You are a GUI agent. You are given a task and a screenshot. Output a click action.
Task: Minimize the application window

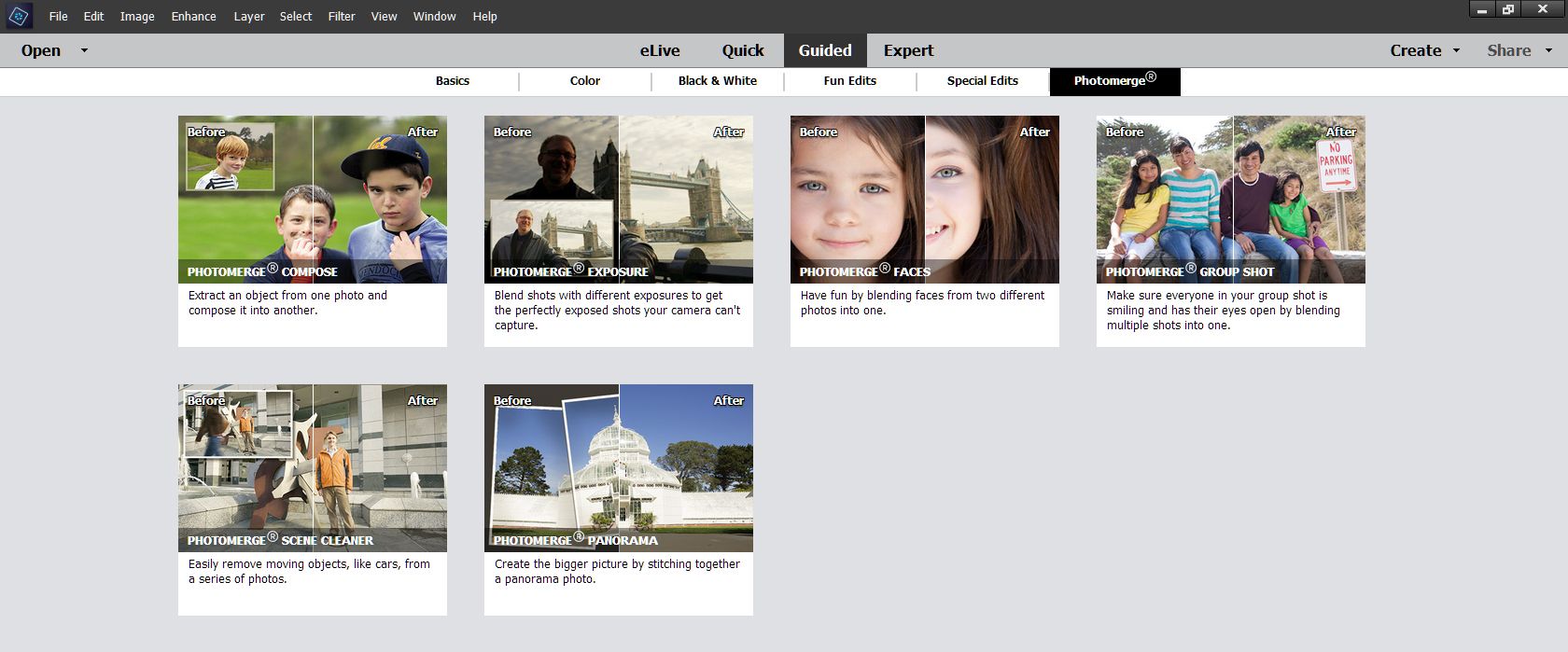click(x=1482, y=9)
